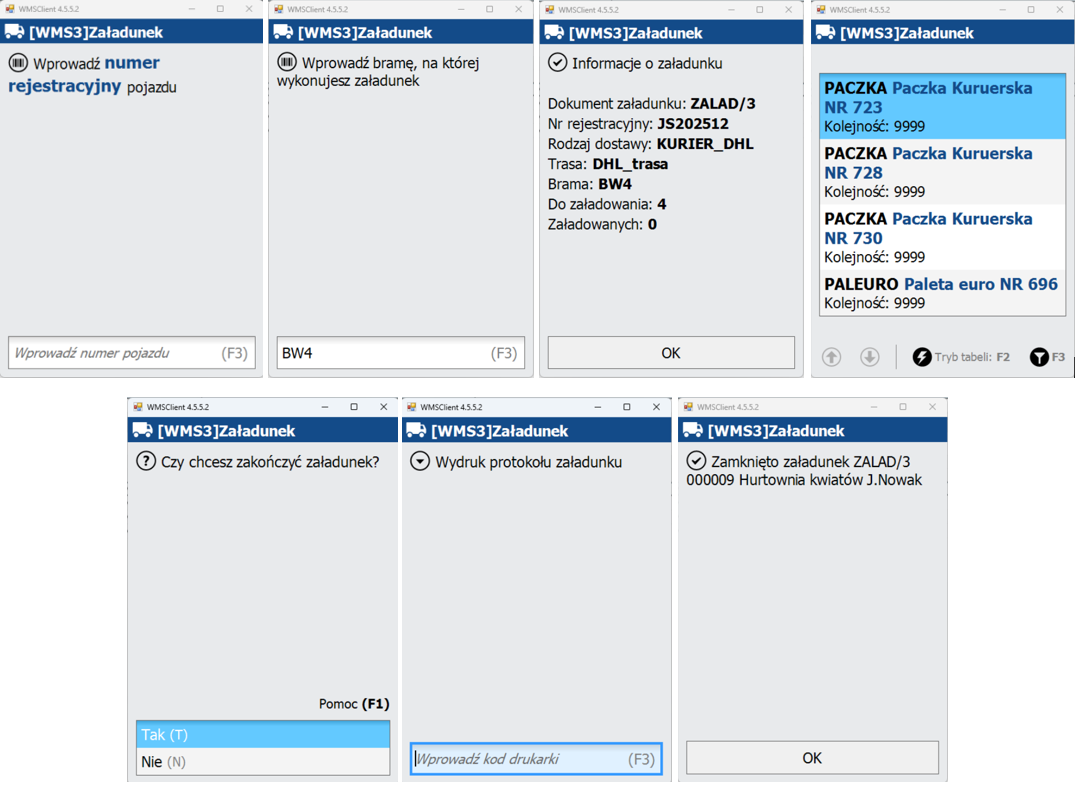Click the Do załadowania: 4 line
This screenshot has width=1078, height=785.
(x=607, y=204)
